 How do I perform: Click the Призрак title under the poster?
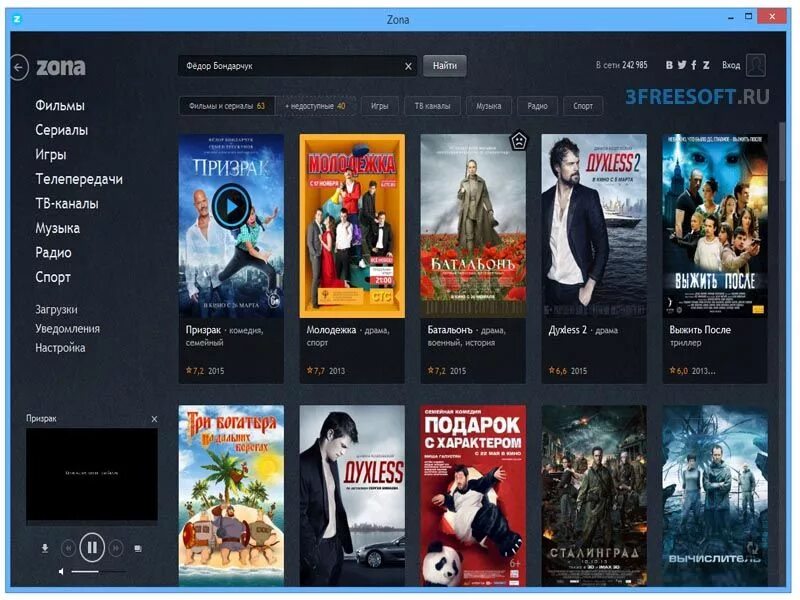pos(203,330)
